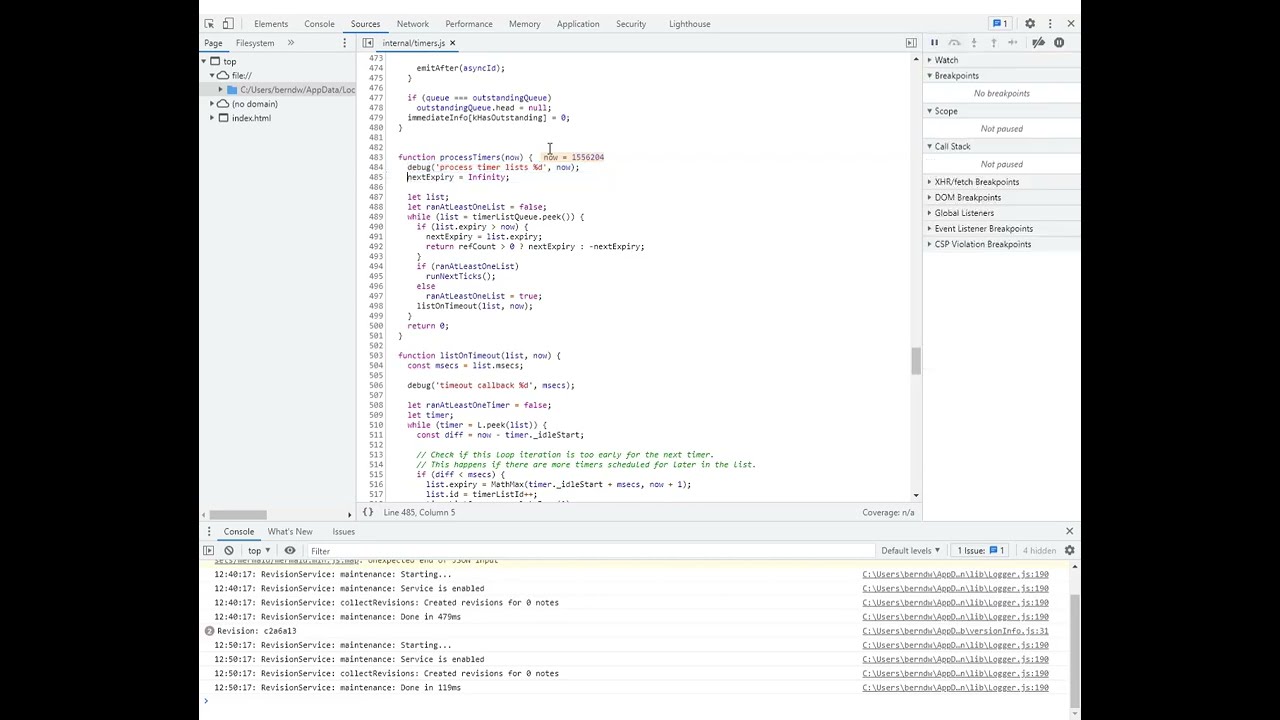Toggle pause on exceptions
The width and height of the screenshot is (1280, 720).
coord(1059,43)
